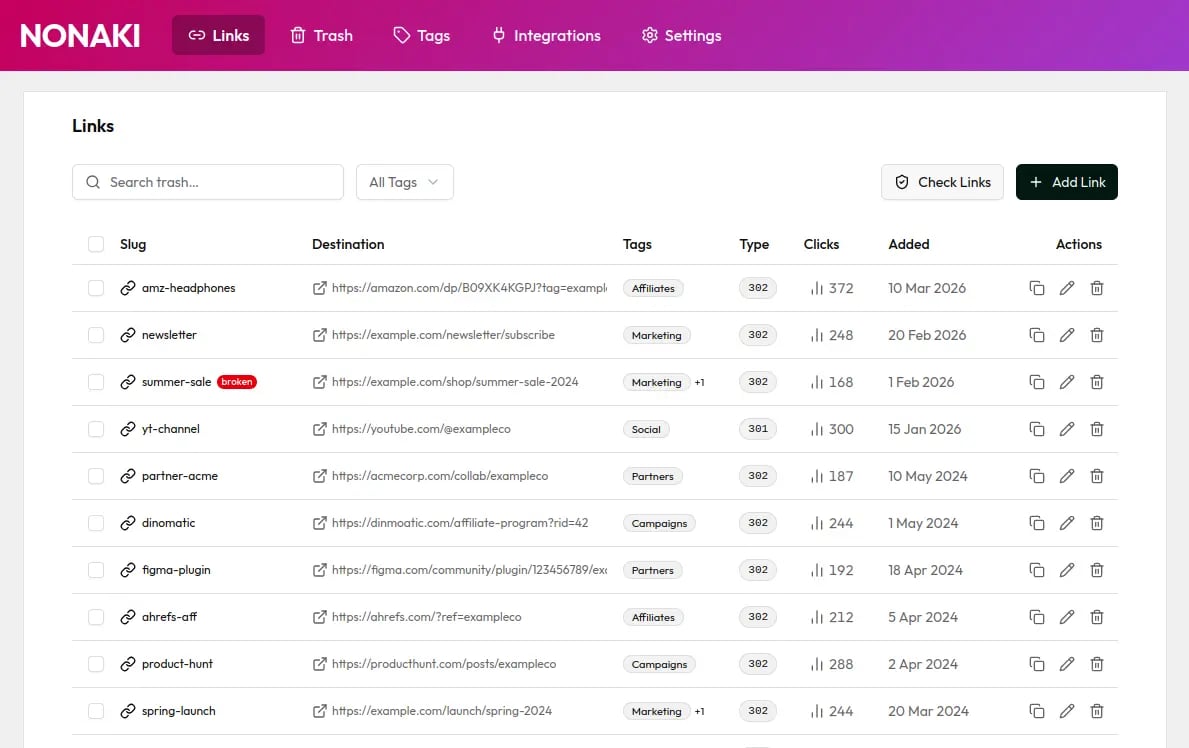Viewport: 1189px width, 748px height.
Task: Edit the summer-sale link
Action: (1067, 382)
